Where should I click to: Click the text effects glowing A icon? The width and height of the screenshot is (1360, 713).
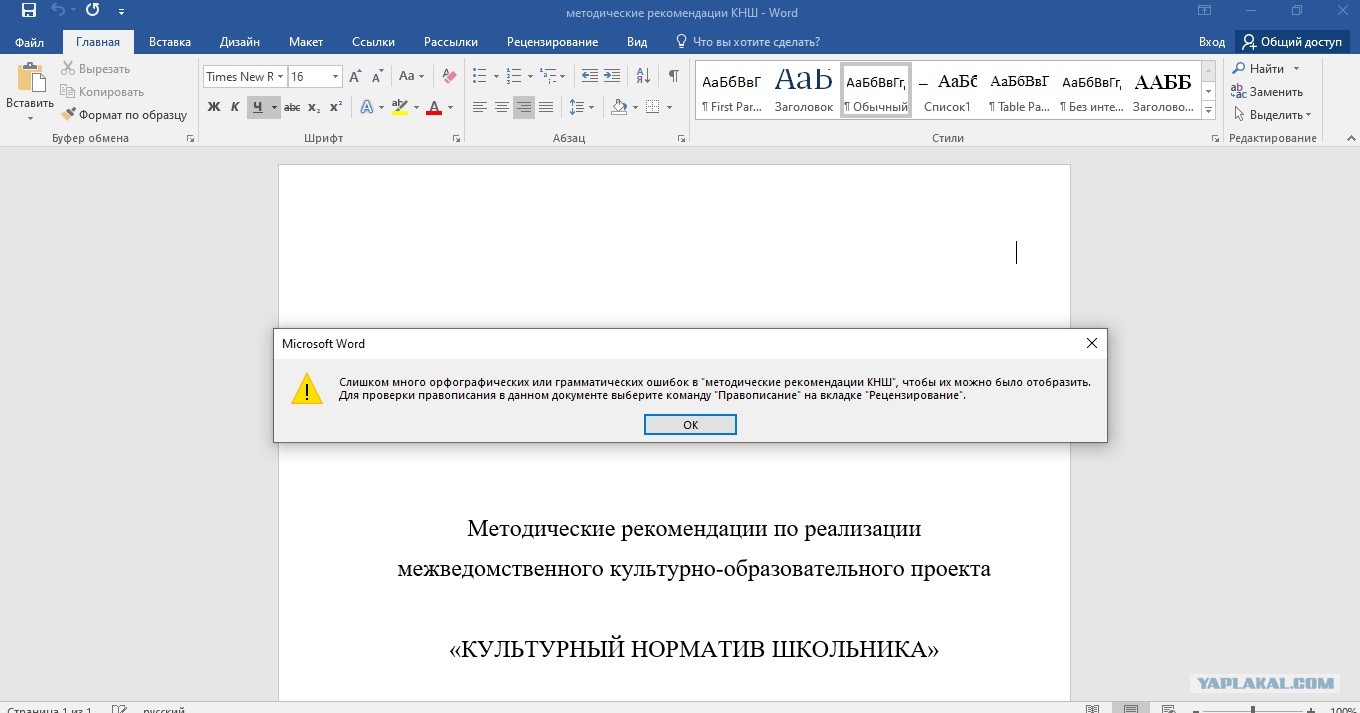(366, 107)
